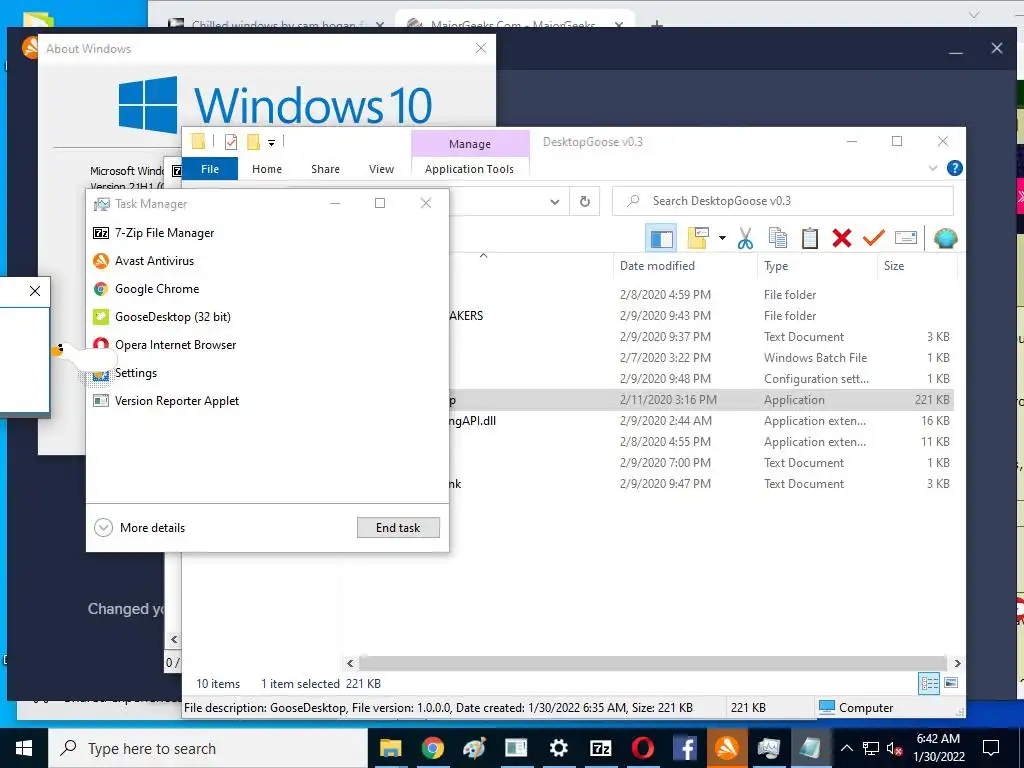Open a new Chrome tab with plus button
Screen dimensions: 1024x768
[657, 25]
